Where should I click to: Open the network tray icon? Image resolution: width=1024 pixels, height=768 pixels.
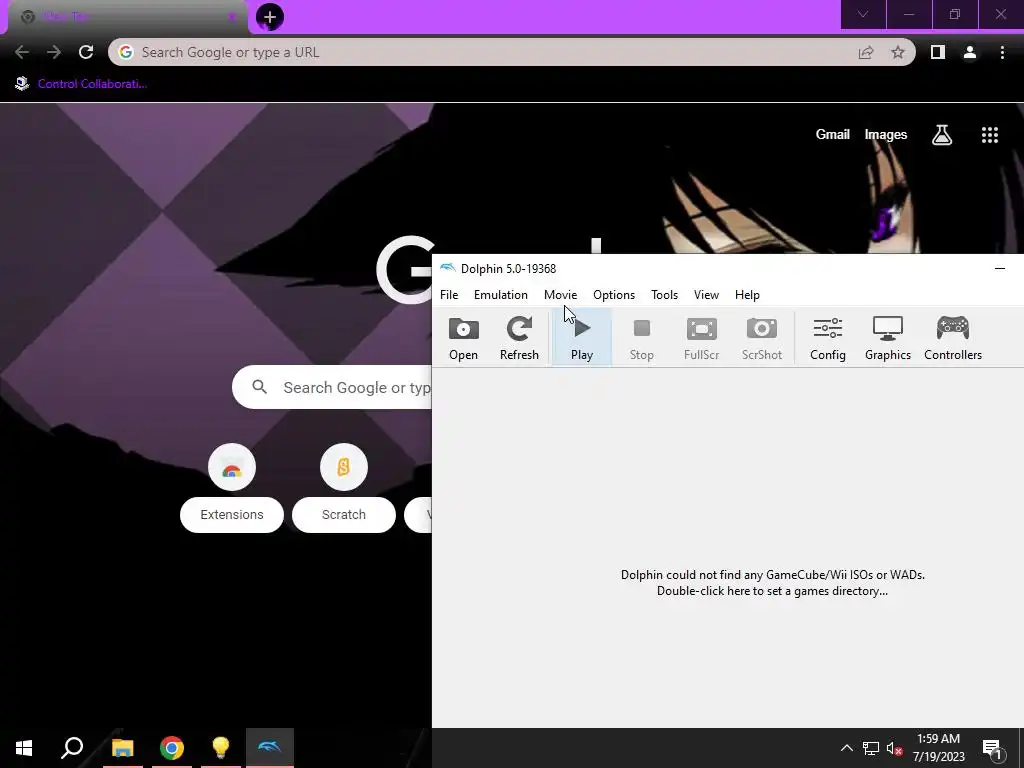click(871, 748)
